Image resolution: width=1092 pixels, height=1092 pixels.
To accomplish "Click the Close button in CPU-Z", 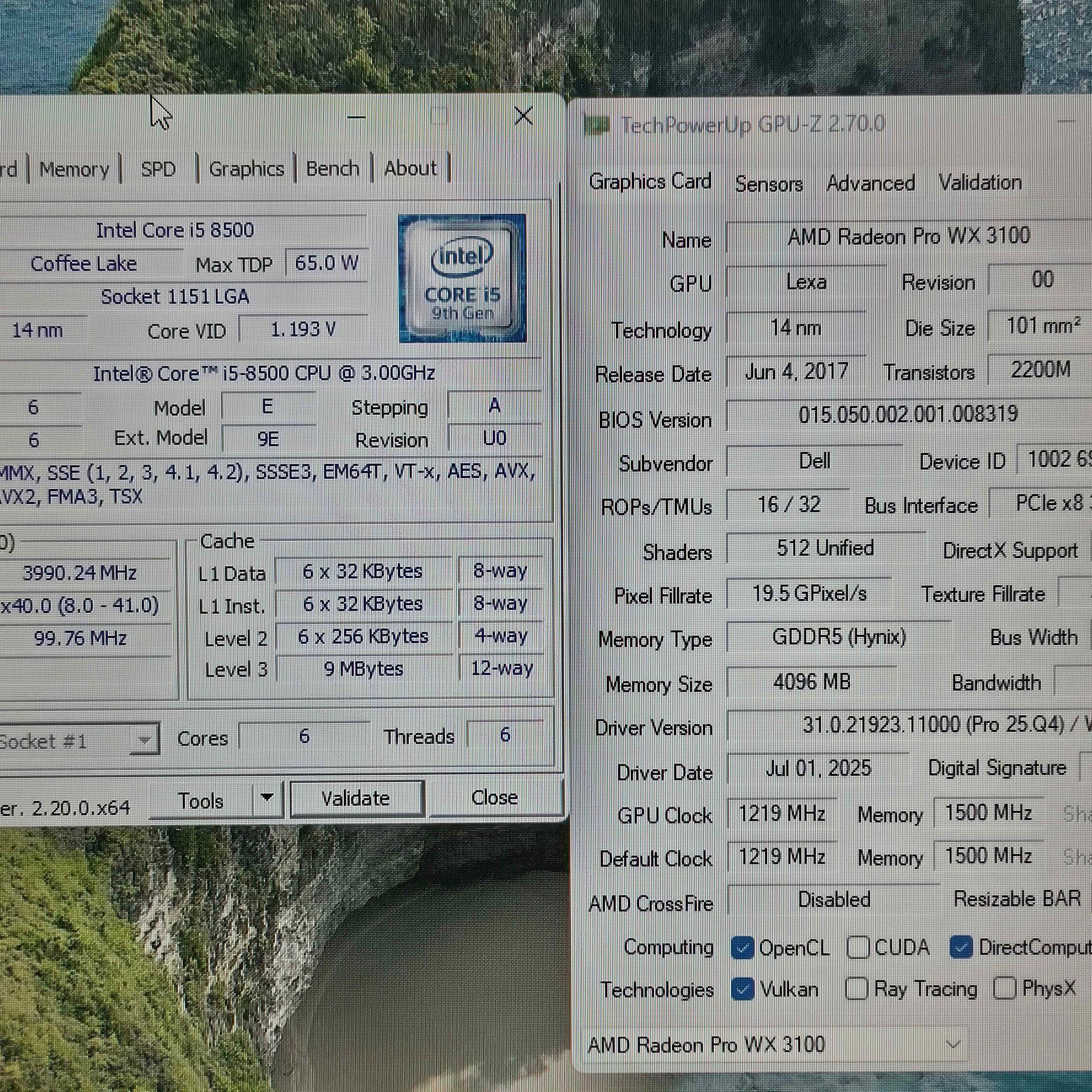I will coord(495,797).
